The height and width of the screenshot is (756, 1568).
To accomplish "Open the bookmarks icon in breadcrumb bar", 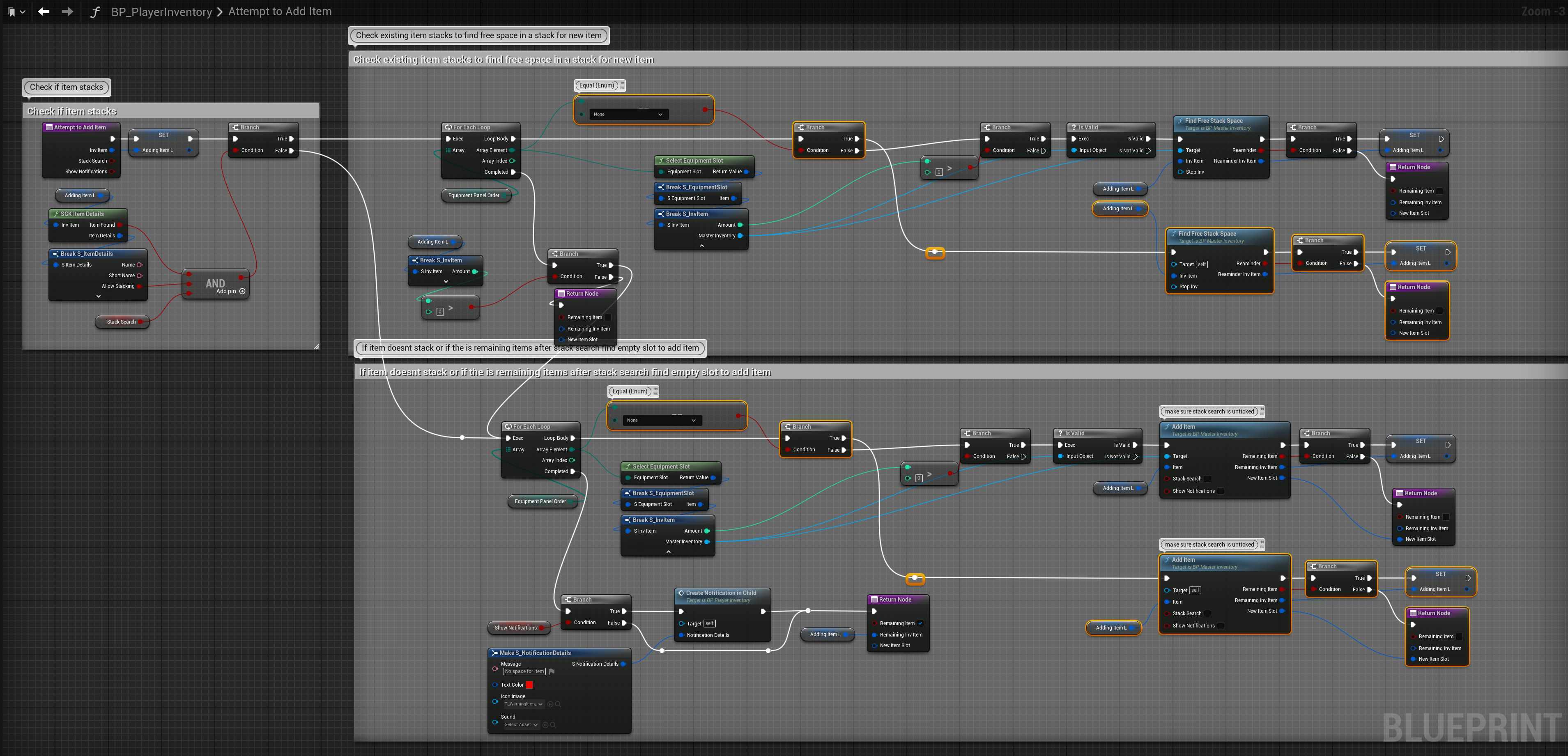I will pos(11,11).
